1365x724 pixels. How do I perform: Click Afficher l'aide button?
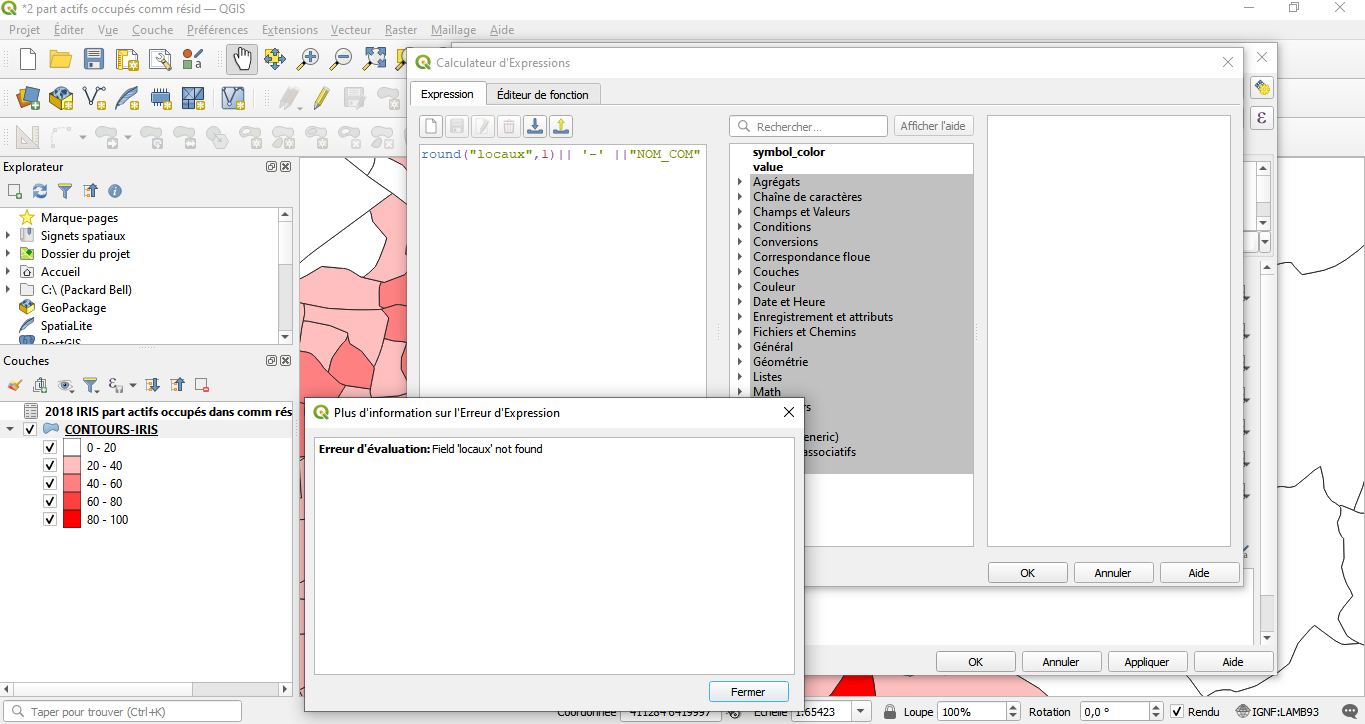(933, 126)
